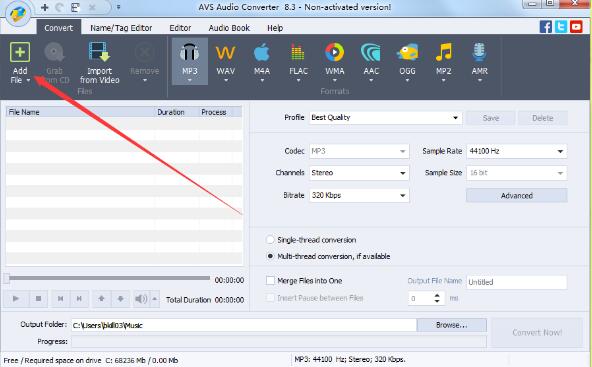Select Single-thread conversion radio button
This screenshot has height=367, width=592.
click(x=270, y=240)
